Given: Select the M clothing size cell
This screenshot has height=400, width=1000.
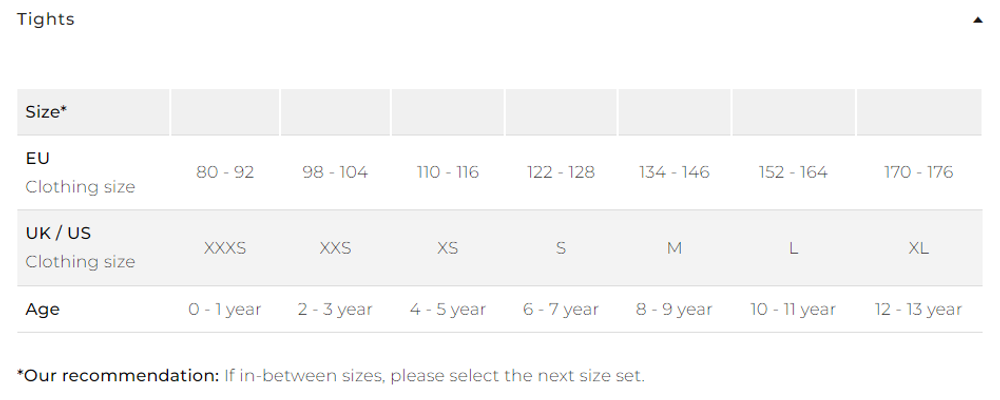Looking at the screenshot, I should click(674, 248).
